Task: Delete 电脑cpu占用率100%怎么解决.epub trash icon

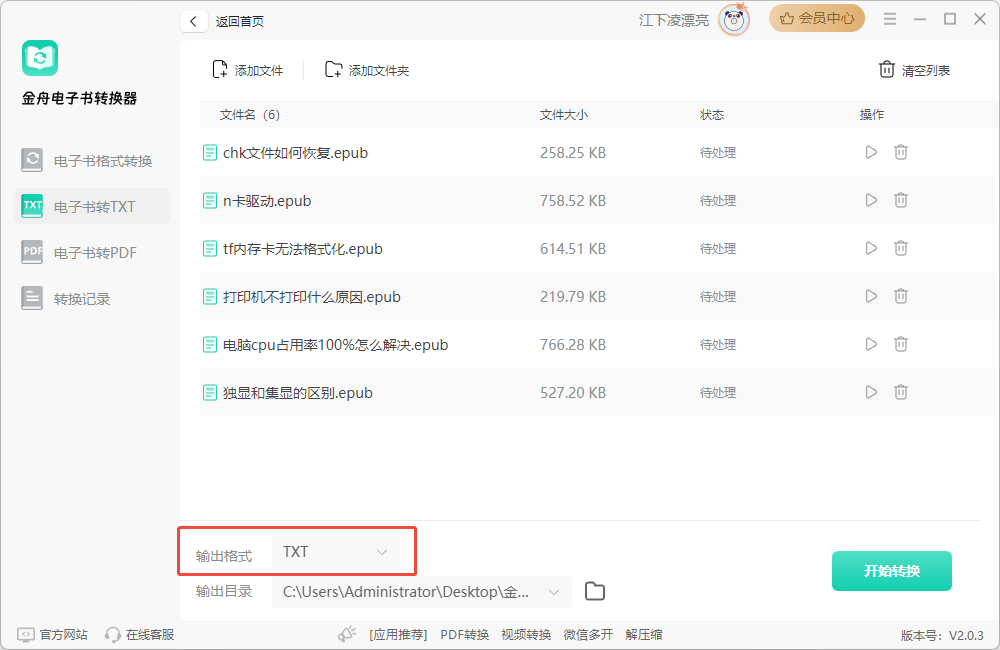Action: tap(901, 344)
